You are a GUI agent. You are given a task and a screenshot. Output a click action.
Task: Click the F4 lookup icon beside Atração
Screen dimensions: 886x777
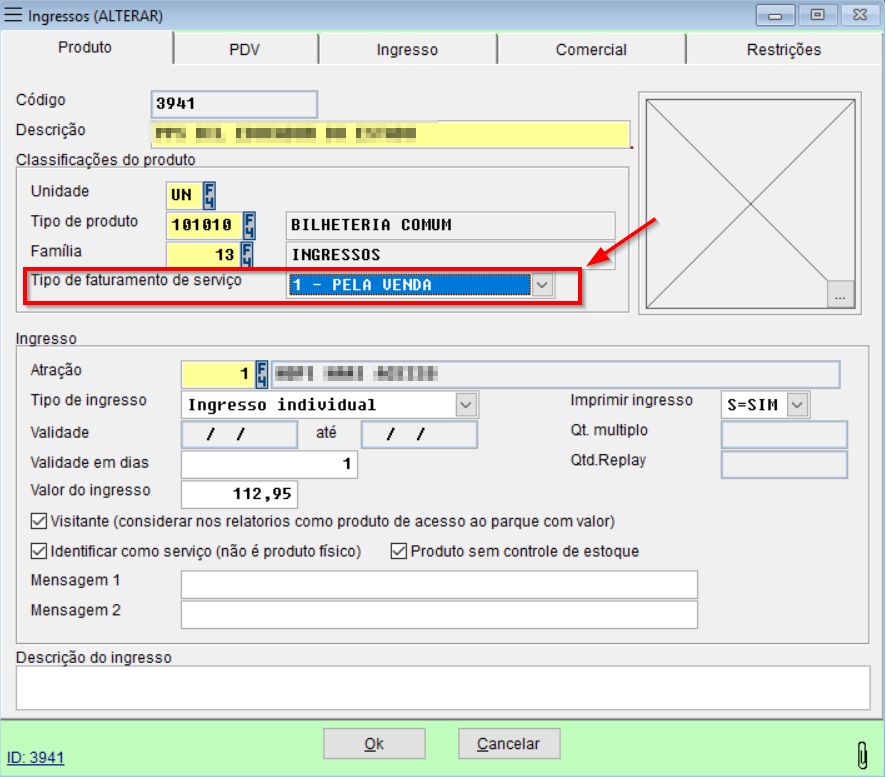[x=262, y=374]
